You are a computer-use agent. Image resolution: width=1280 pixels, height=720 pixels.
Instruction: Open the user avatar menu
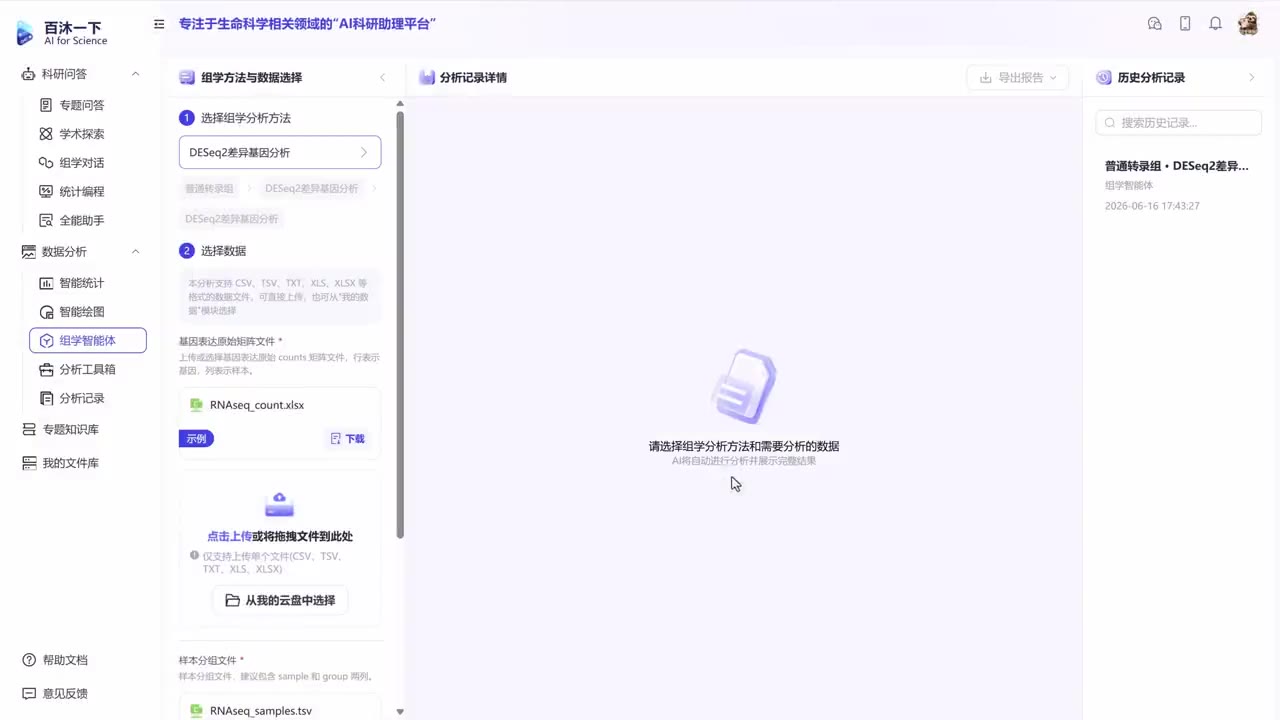tap(1248, 23)
